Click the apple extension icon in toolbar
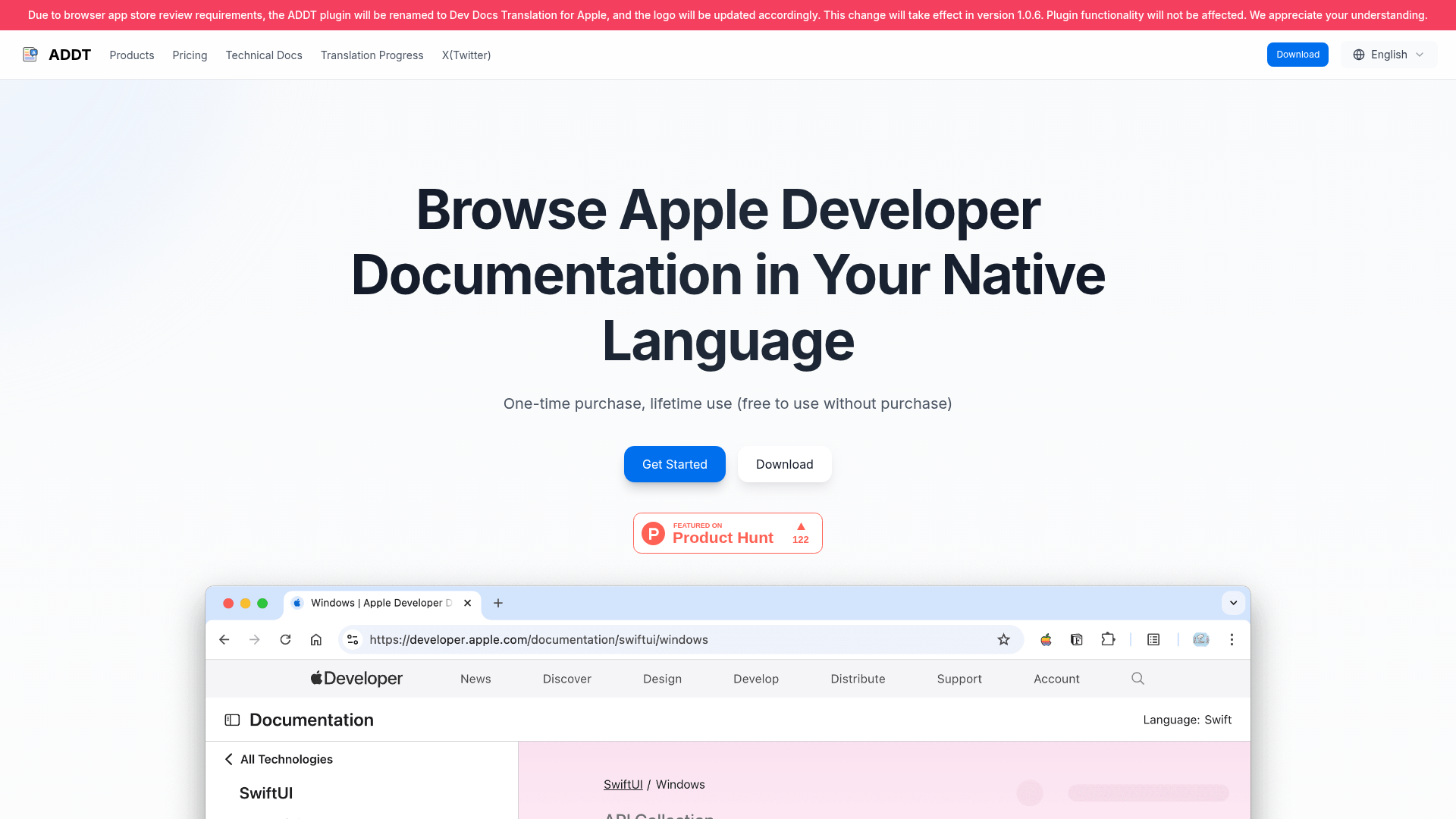Image resolution: width=1456 pixels, height=819 pixels. pos(1046,640)
